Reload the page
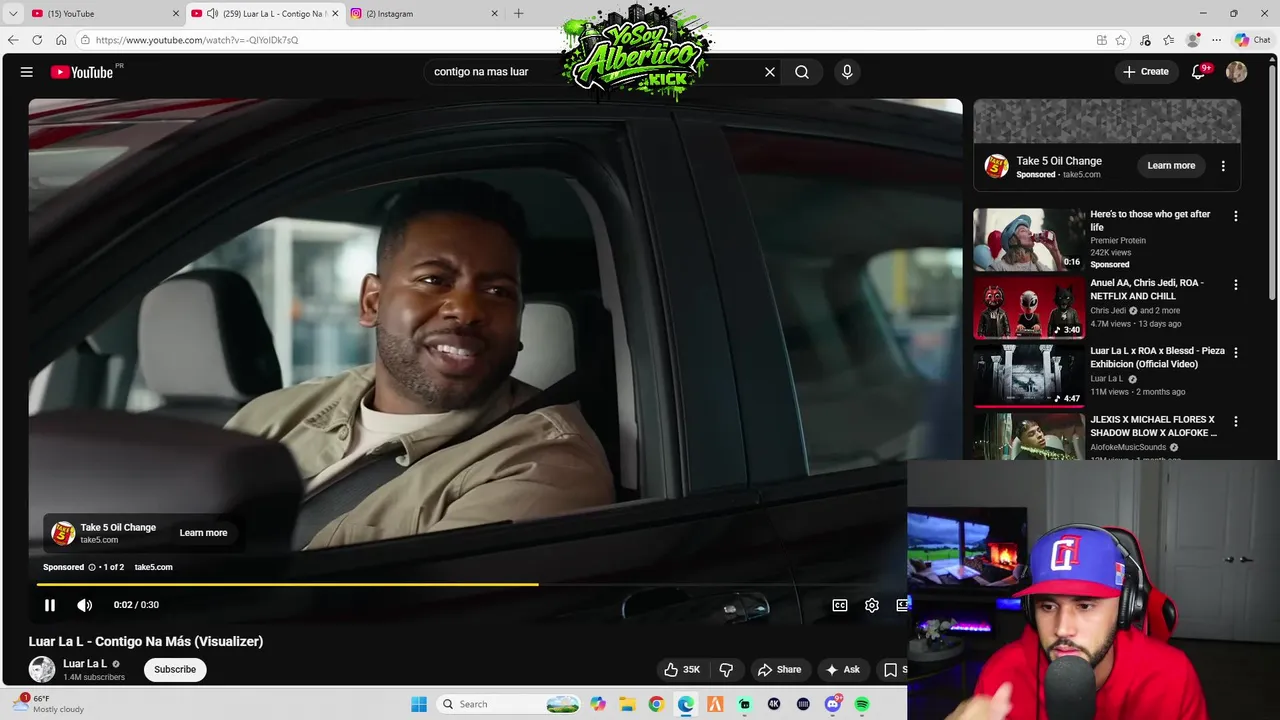 pos(37,40)
